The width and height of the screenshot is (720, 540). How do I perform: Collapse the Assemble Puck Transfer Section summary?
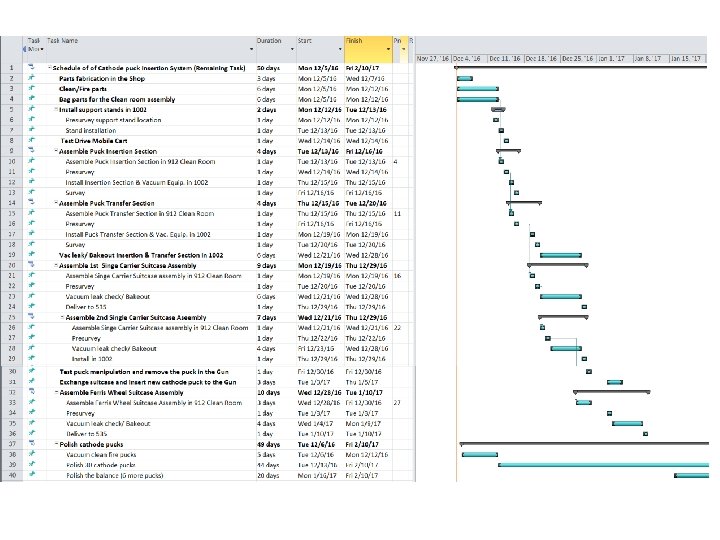[56, 203]
